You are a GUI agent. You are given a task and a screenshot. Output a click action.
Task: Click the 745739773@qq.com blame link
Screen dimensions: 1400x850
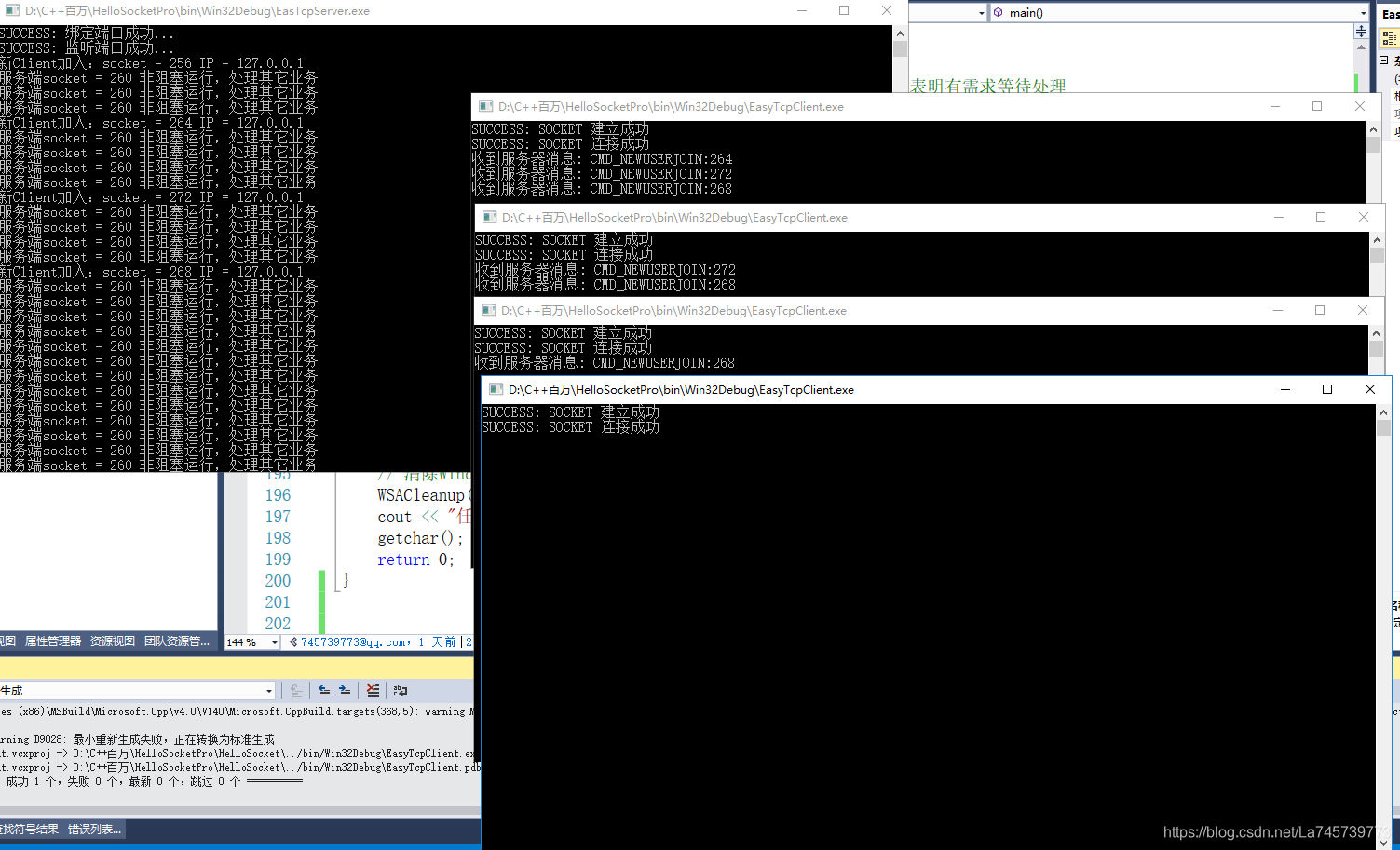click(354, 642)
